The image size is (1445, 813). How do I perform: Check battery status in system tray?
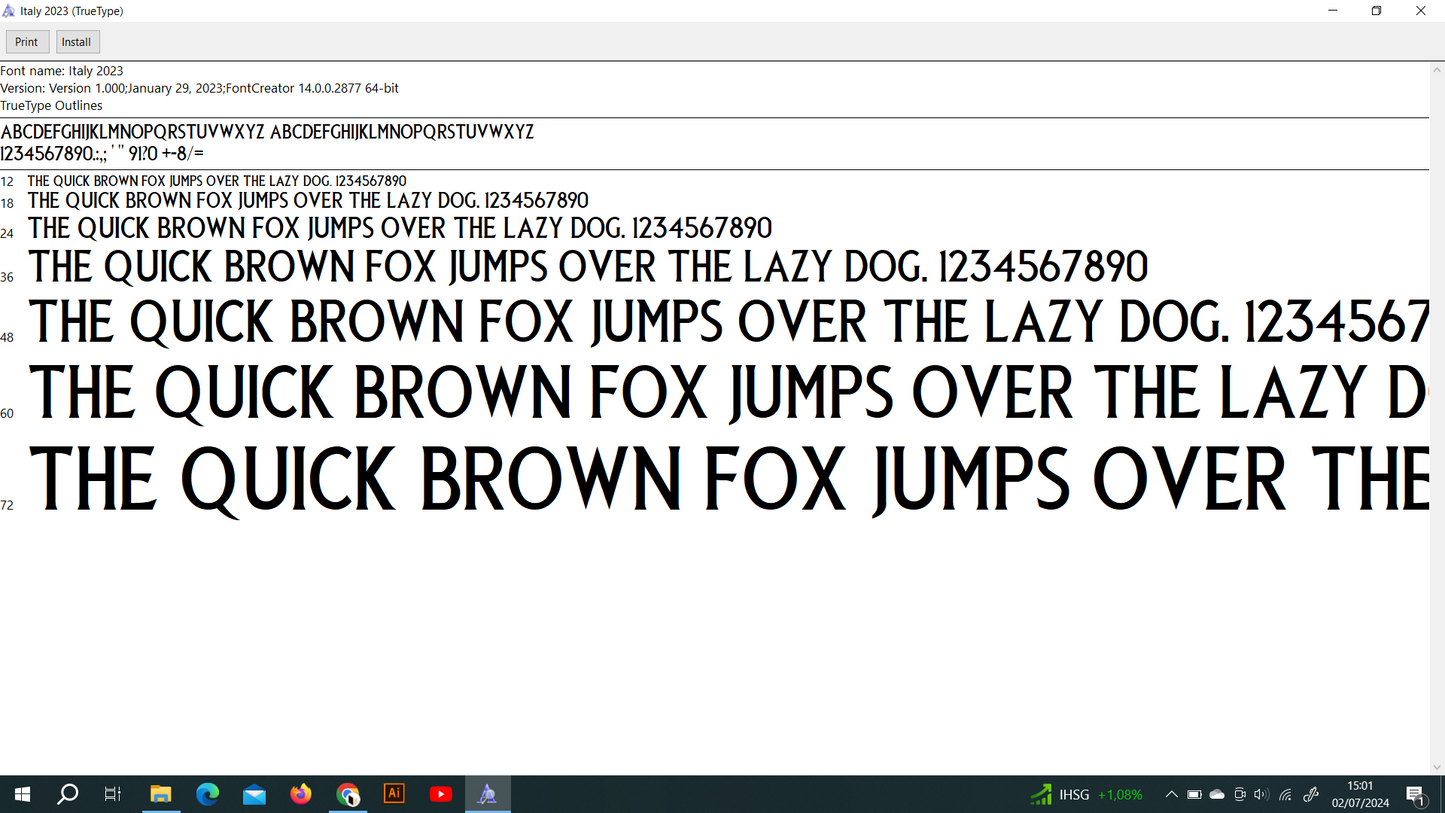coord(1194,795)
